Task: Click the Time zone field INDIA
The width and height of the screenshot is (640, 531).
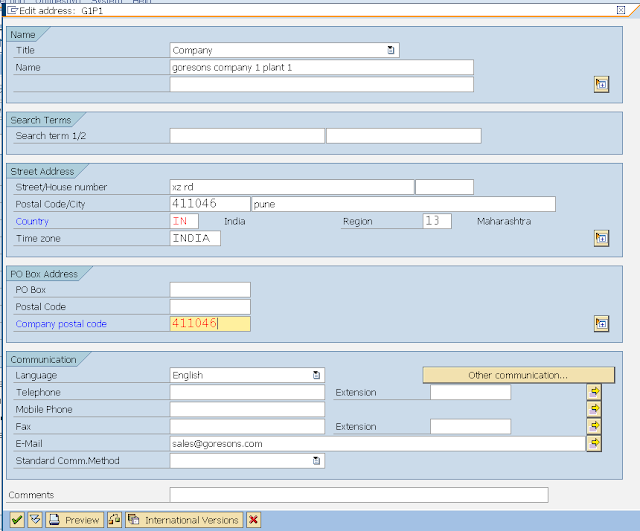Action: (195, 238)
